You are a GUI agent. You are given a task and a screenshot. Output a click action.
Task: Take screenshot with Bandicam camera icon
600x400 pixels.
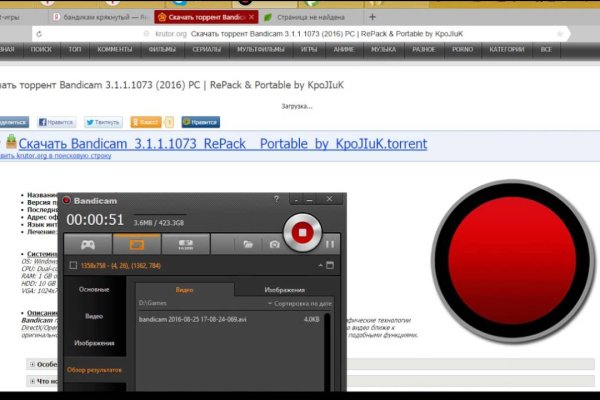tap(273, 243)
